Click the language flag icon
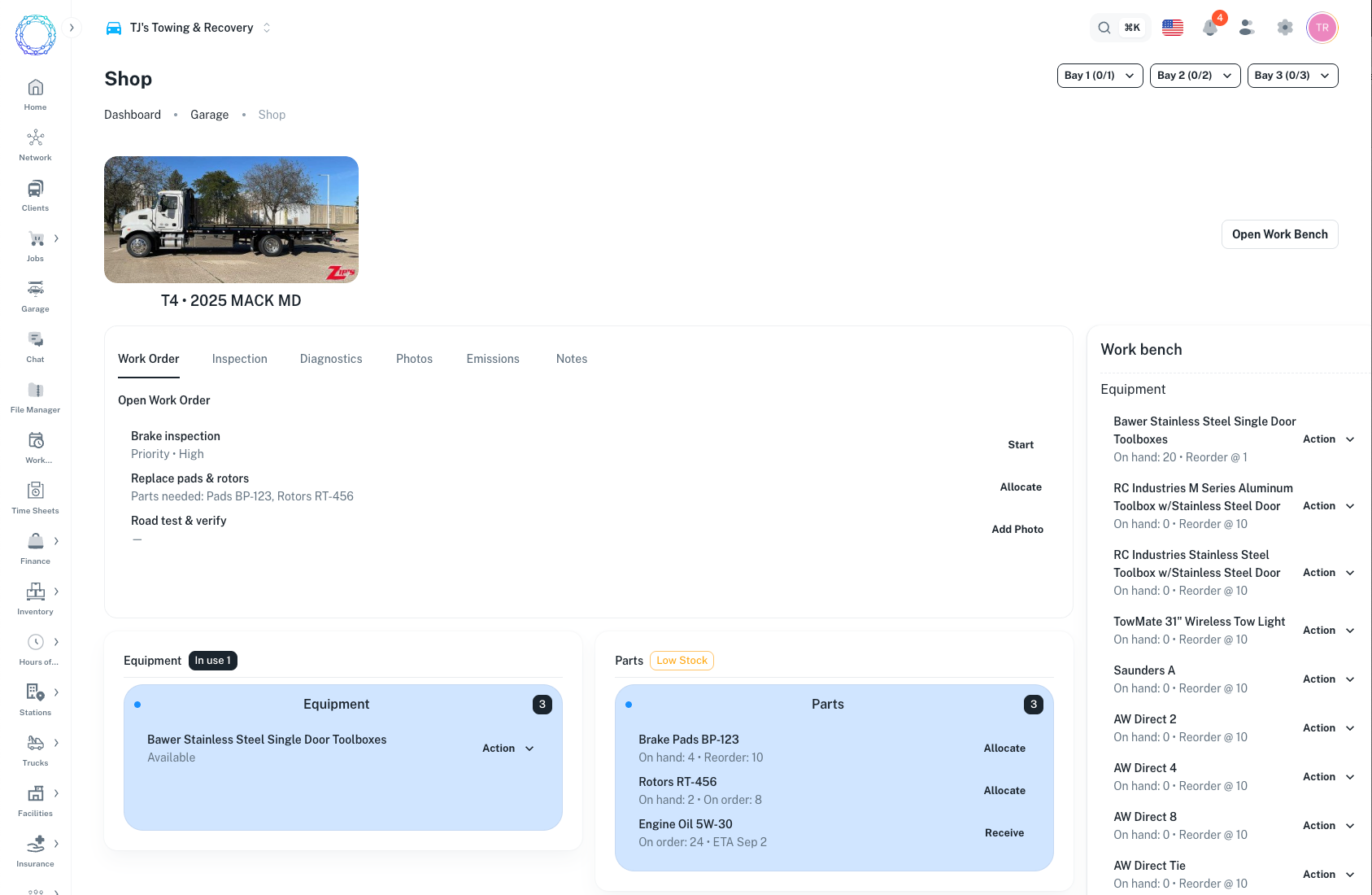The width and height of the screenshot is (1372, 895). 1173,28
